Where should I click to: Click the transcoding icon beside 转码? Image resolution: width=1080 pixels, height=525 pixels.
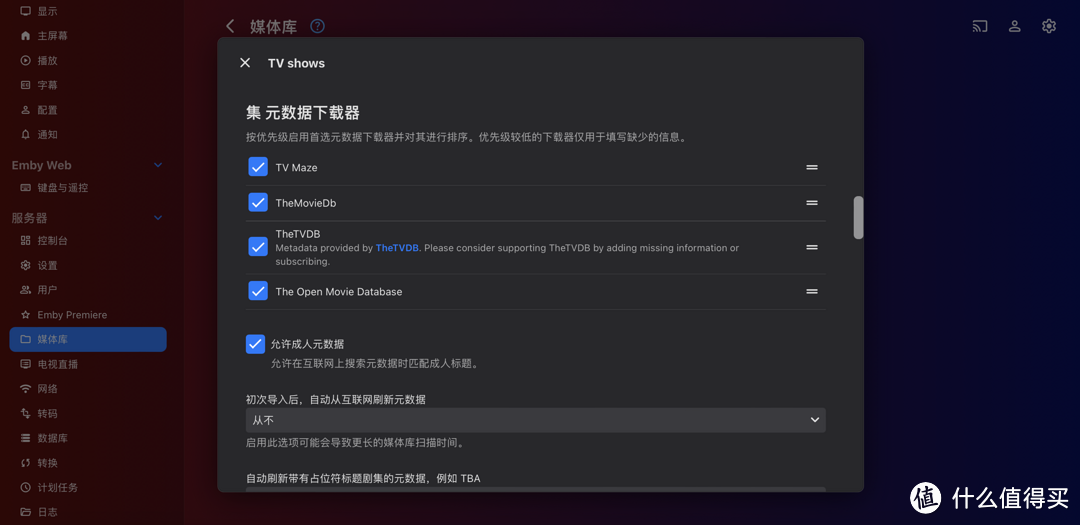pos(25,413)
